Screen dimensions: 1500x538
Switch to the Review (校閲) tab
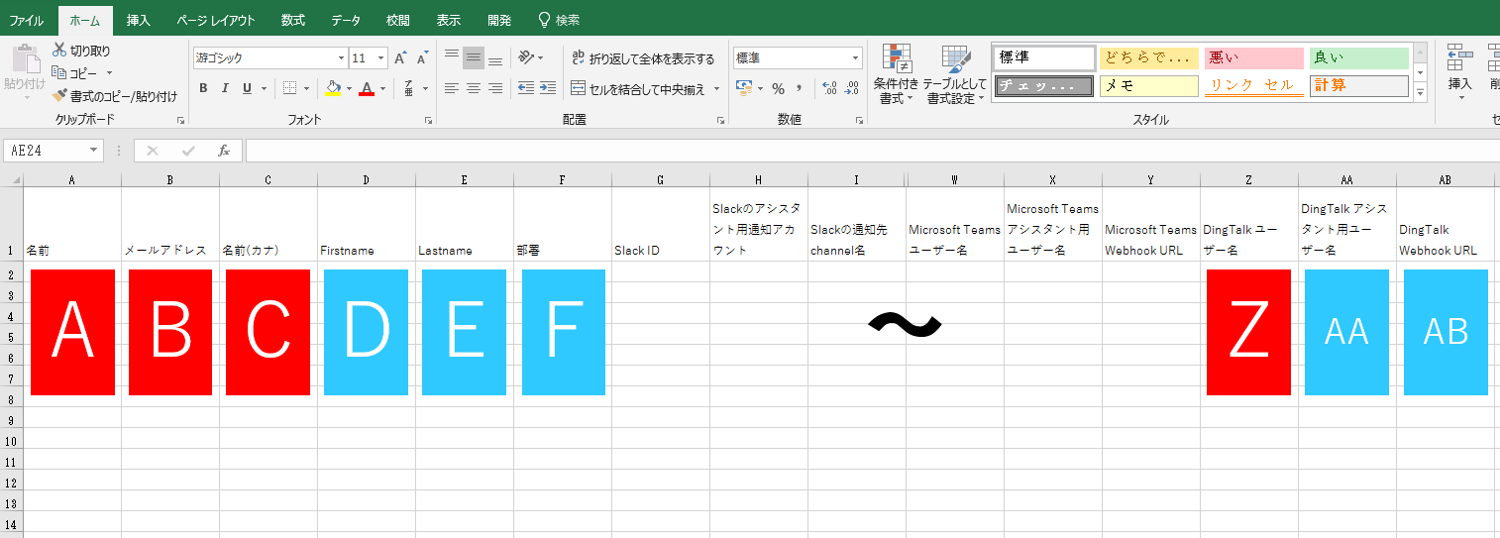[398, 20]
